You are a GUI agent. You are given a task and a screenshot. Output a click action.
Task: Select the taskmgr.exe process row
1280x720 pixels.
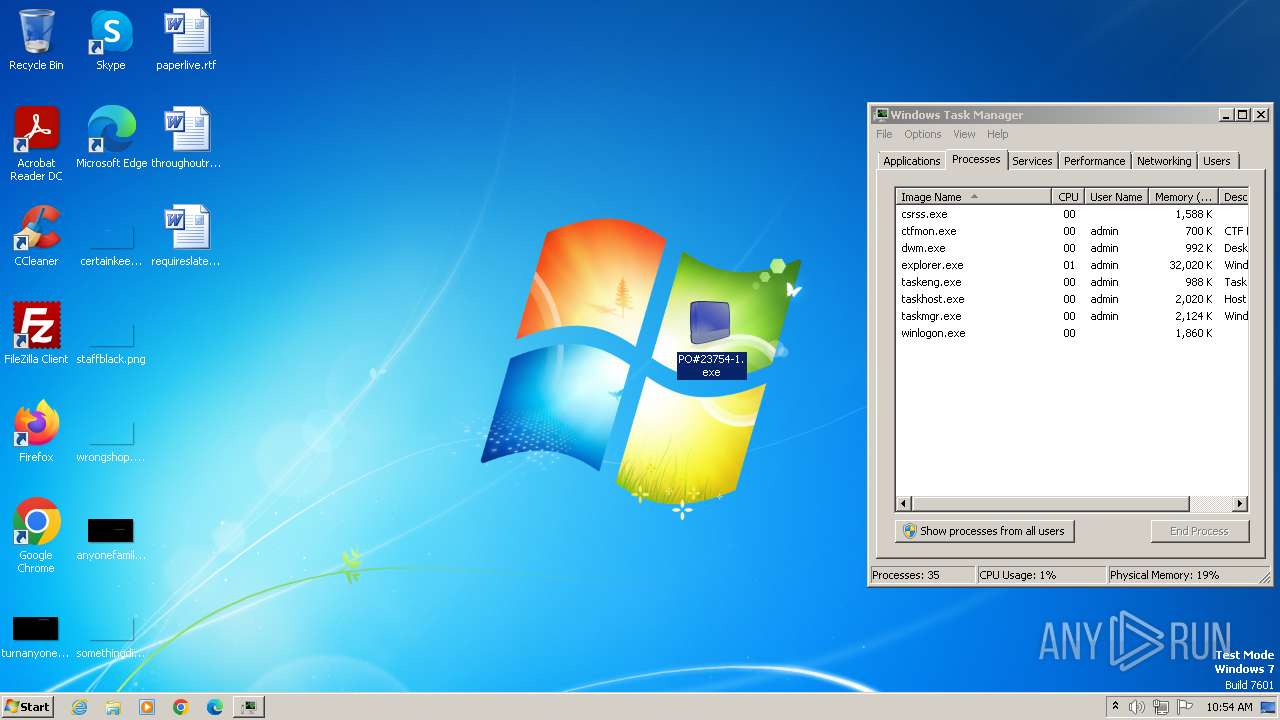1072,316
